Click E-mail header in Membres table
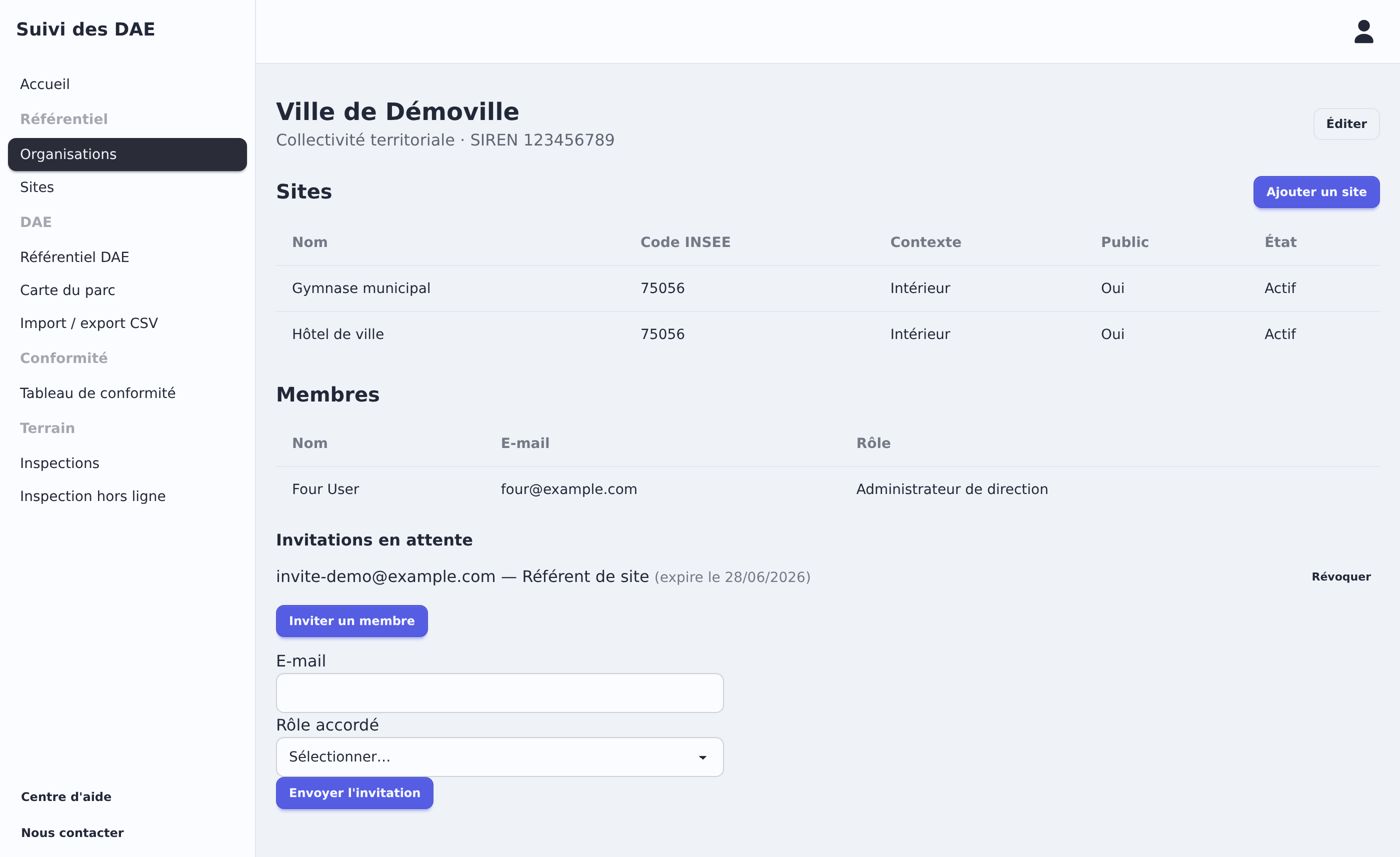 click(525, 443)
